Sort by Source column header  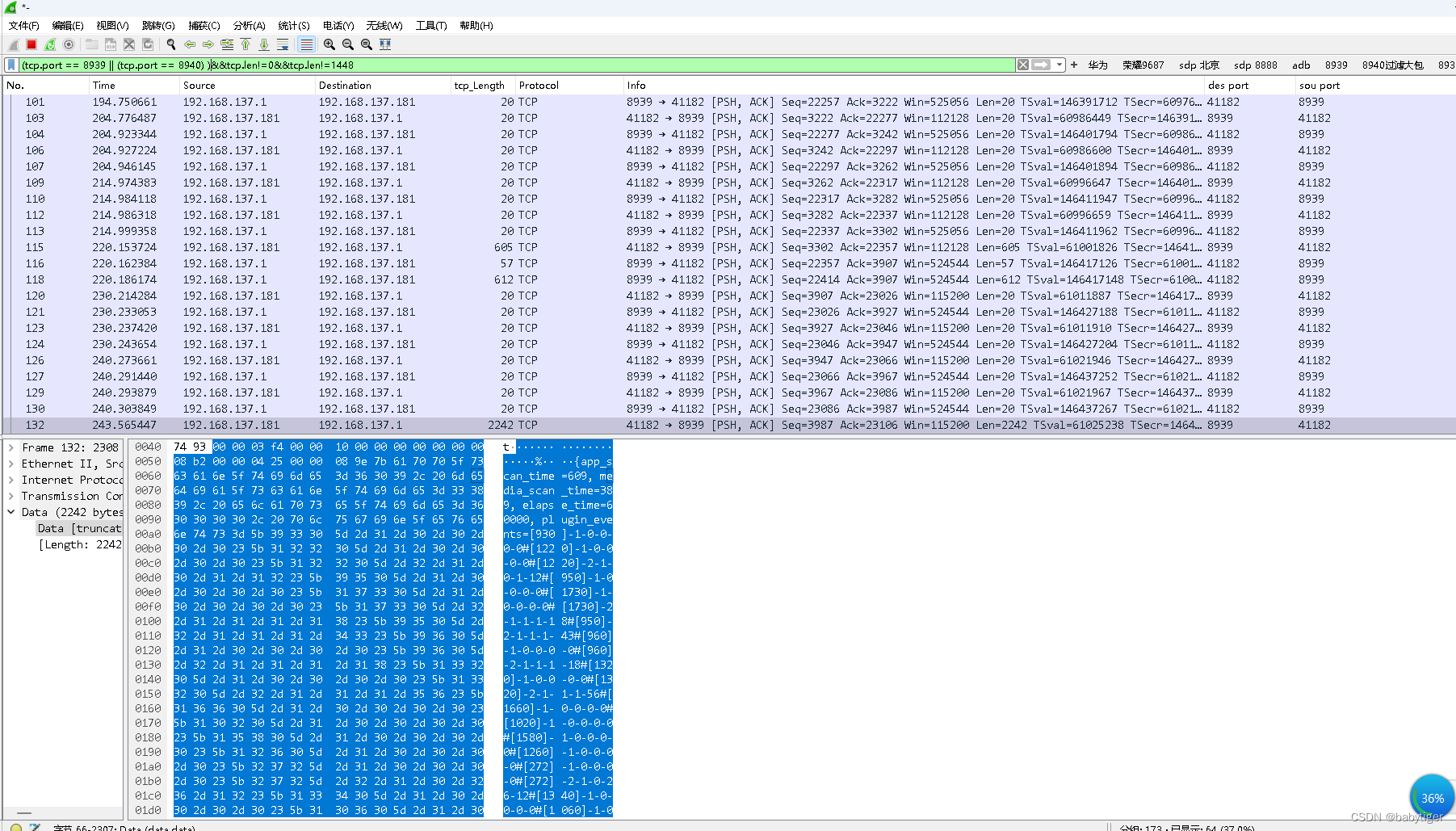pyautogui.click(x=247, y=85)
